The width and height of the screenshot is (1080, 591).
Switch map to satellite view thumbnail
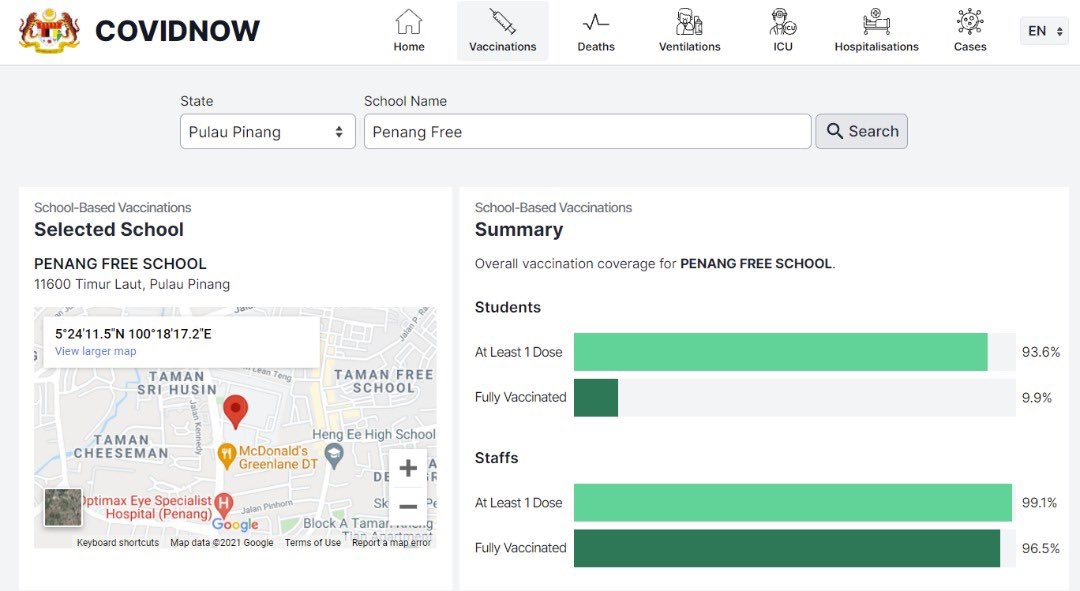click(x=64, y=507)
